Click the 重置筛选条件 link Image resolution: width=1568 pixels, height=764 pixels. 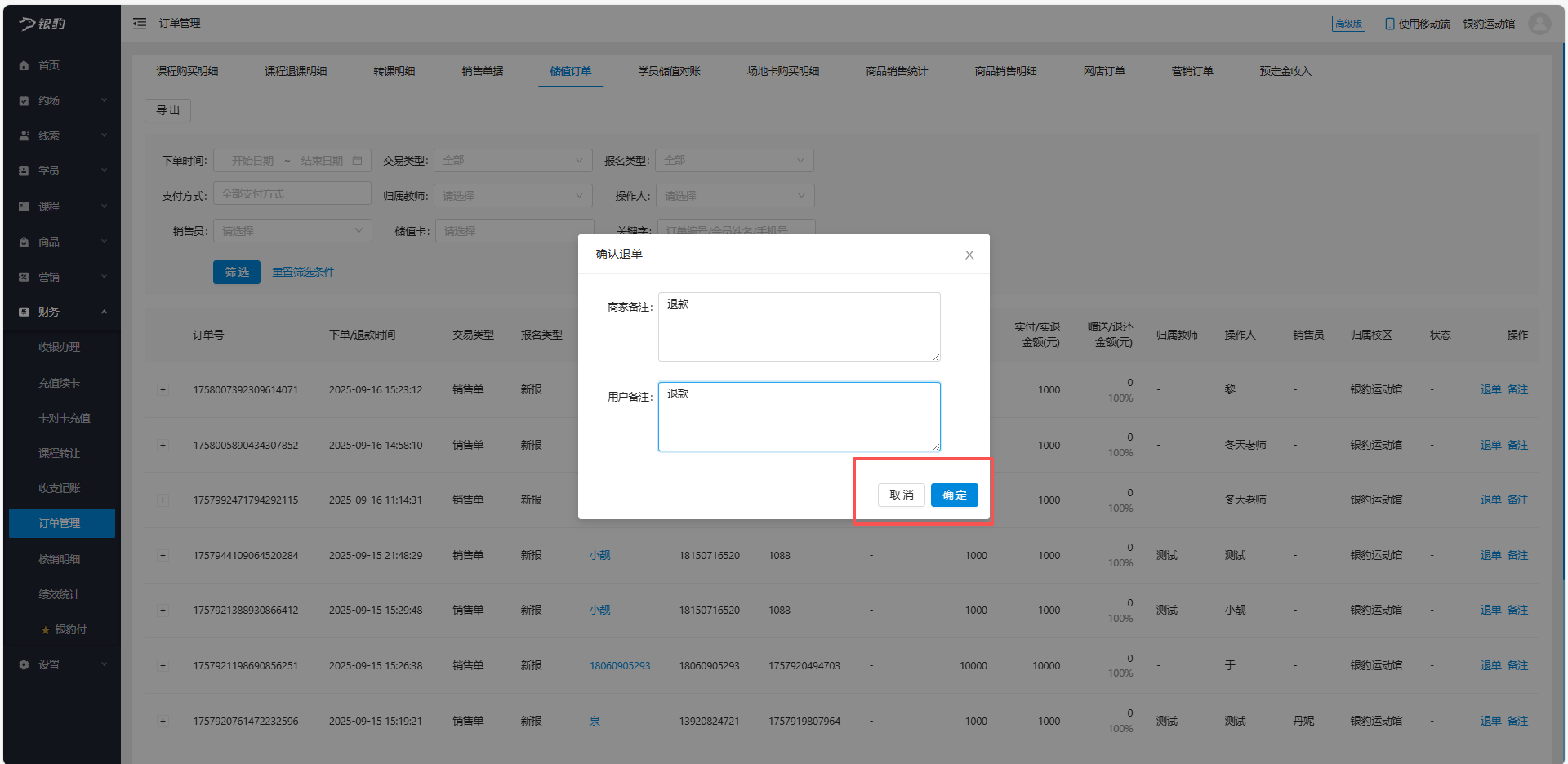303,272
